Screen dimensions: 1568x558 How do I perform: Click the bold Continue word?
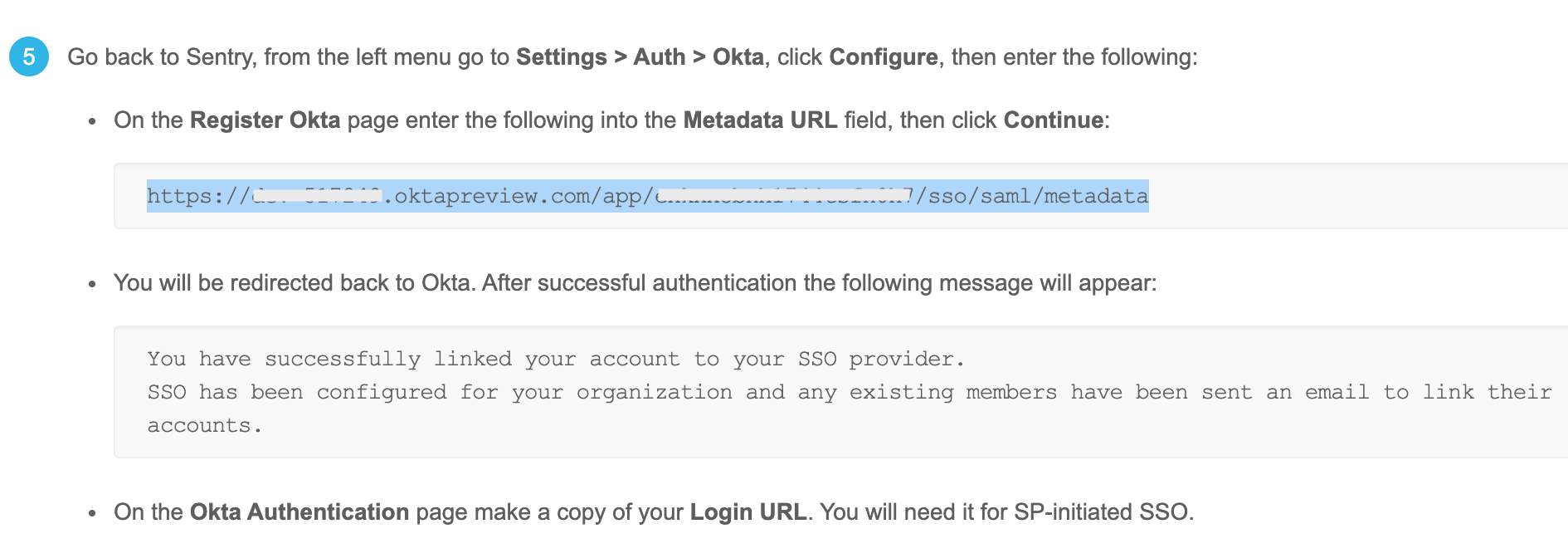(x=1053, y=120)
